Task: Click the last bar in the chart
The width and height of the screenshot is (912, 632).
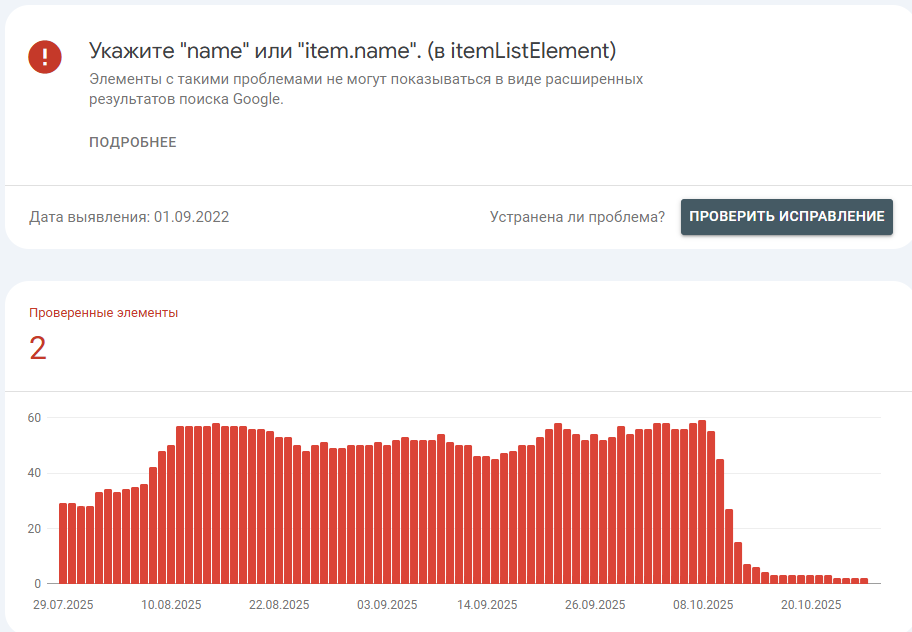Action: [x=864, y=580]
